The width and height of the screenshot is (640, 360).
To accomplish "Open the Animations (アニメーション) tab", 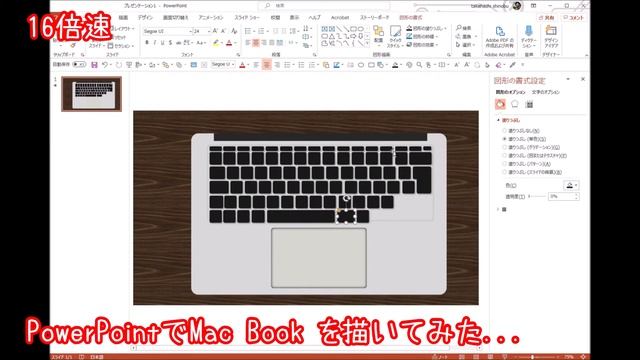I will point(211,18).
